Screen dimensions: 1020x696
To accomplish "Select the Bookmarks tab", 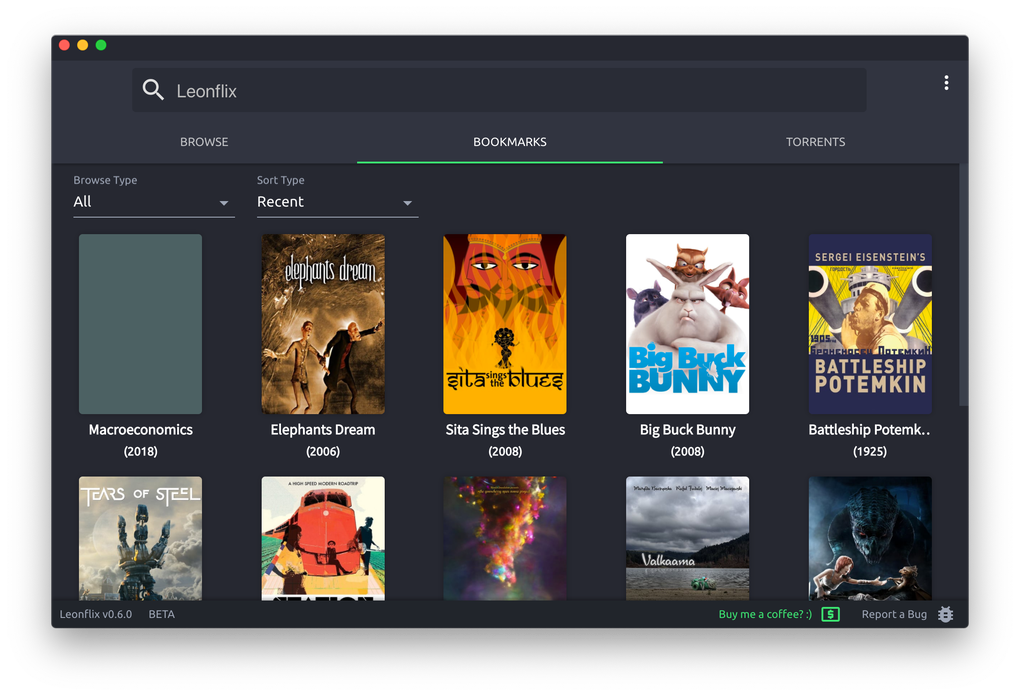I will point(510,142).
